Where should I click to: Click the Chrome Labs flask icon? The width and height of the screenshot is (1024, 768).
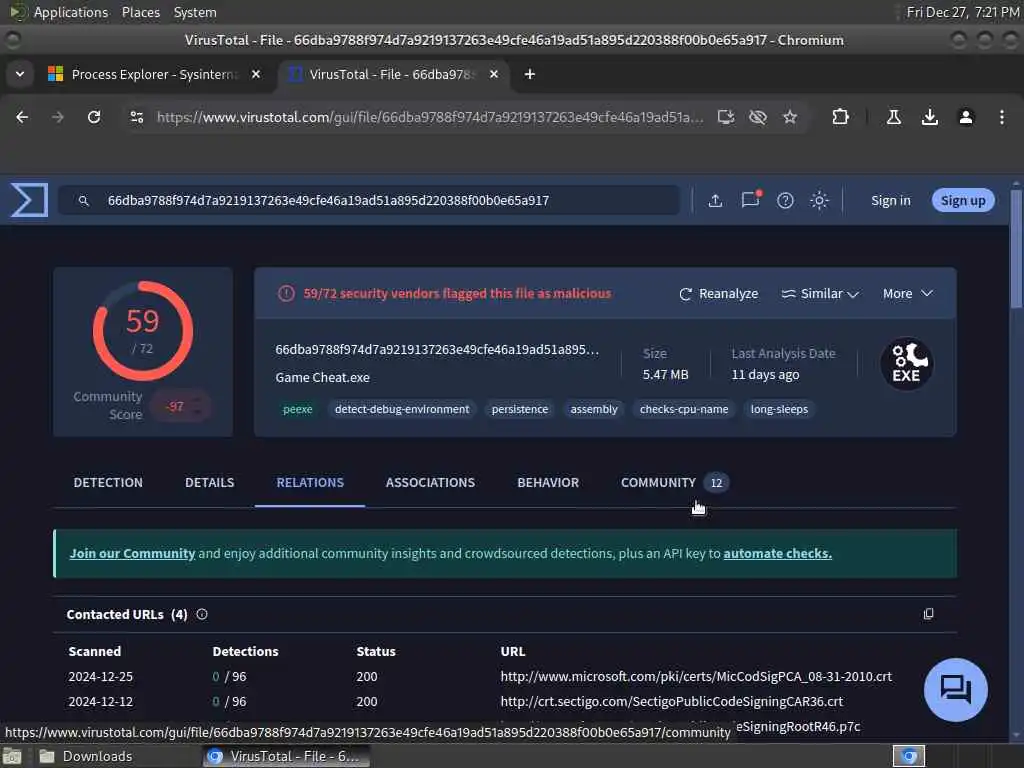click(893, 117)
